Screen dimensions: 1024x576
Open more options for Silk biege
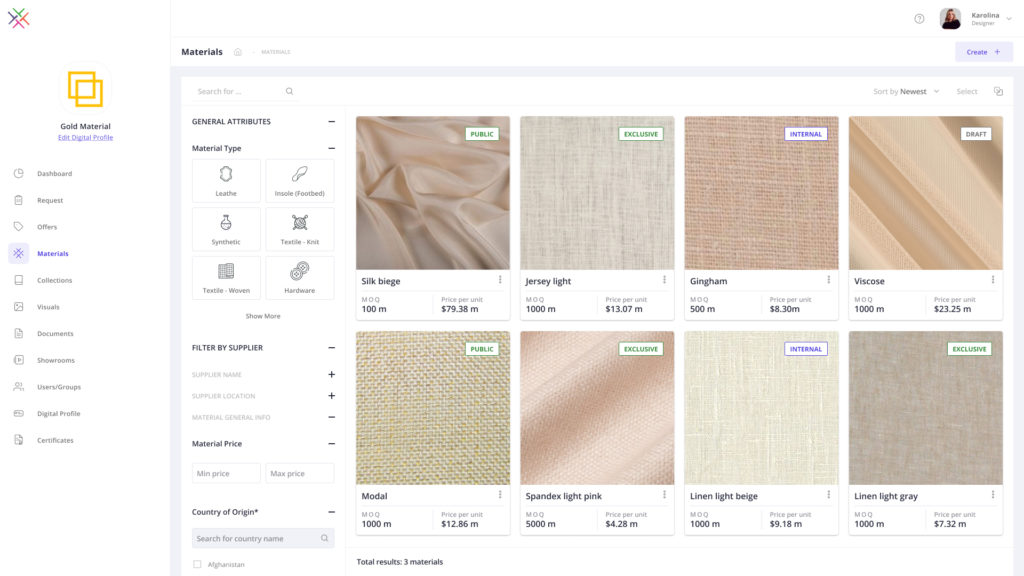500,280
